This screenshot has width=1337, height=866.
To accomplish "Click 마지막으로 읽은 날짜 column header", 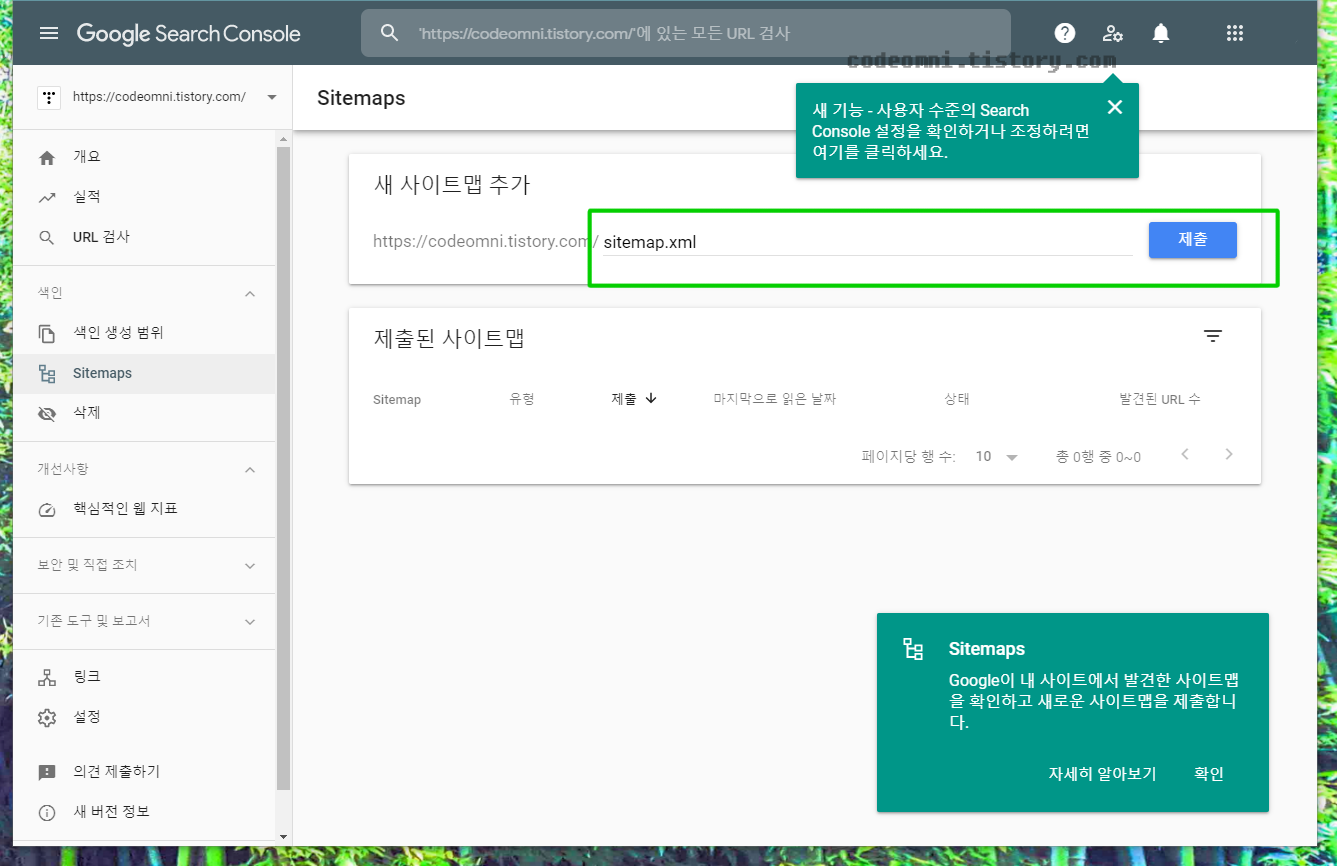I will click(x=775, y=399).
